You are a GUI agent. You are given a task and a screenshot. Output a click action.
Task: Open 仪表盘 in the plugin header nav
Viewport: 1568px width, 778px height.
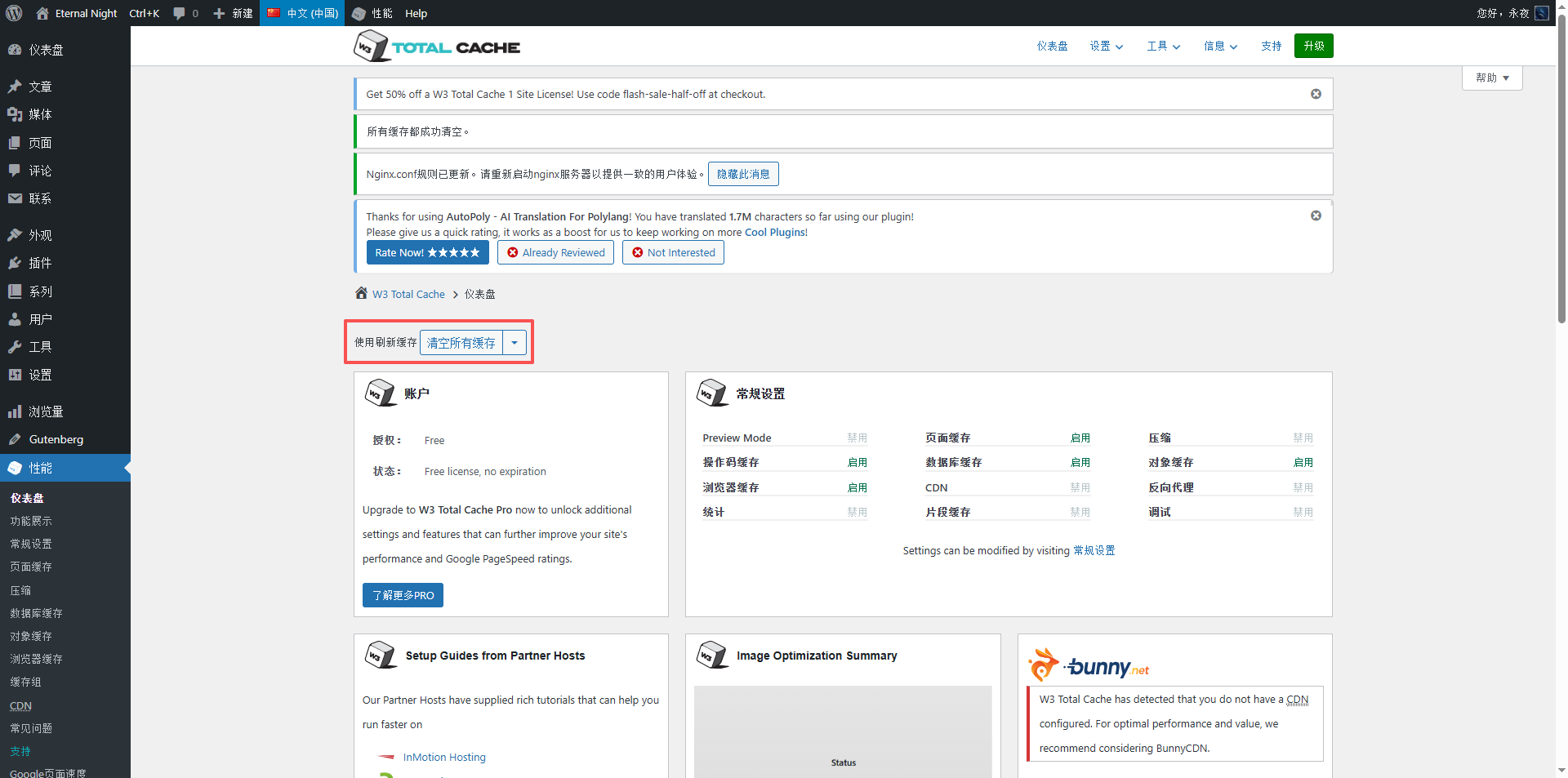coord(1053,47)
